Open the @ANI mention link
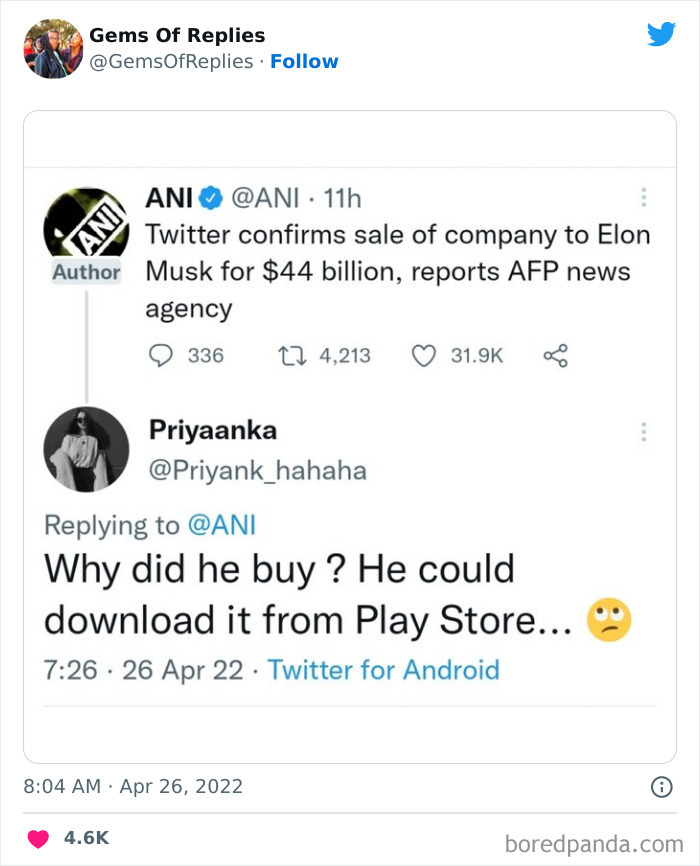Image resolution: width=700 pixels, height=866 pixels. coord(222,524)
